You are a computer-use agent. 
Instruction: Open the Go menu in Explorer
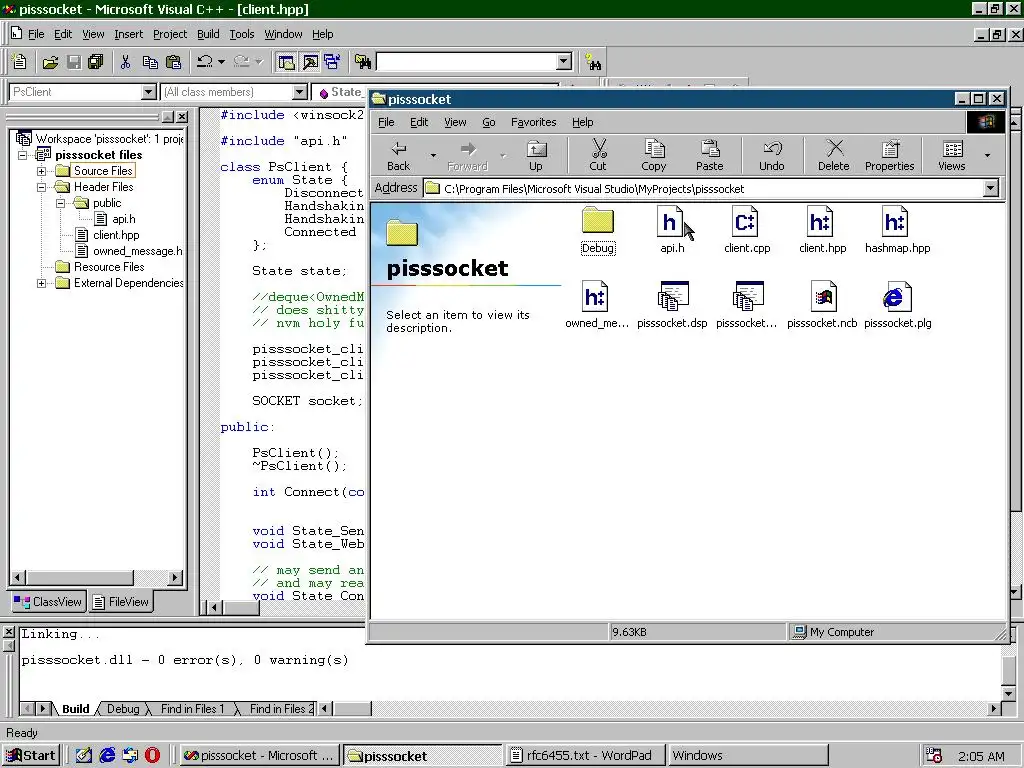click(488, 122)
